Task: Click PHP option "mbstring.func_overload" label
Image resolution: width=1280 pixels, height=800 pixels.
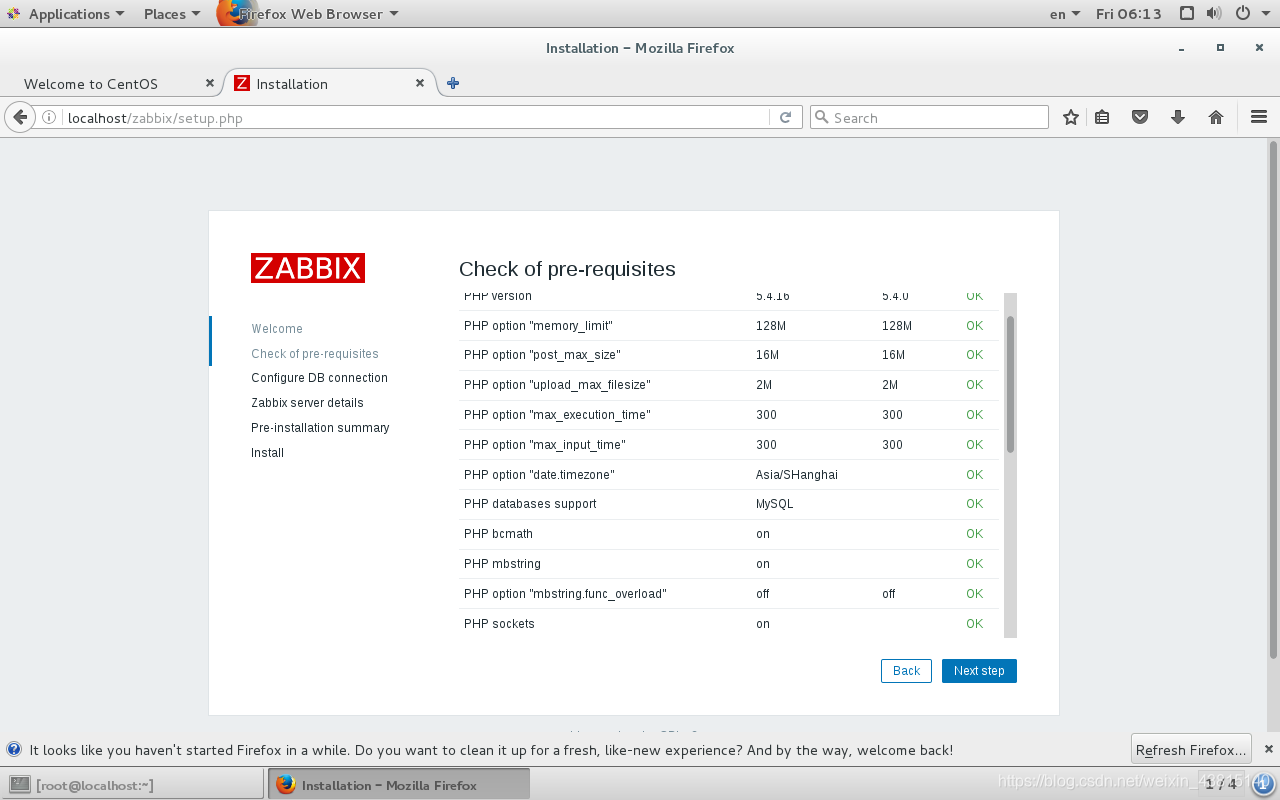Action: coord(565,593)
